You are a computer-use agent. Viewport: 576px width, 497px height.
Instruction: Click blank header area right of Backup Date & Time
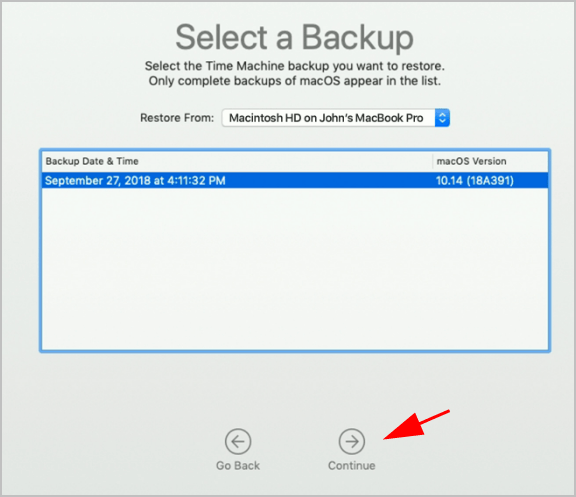(x=285, y=161)
